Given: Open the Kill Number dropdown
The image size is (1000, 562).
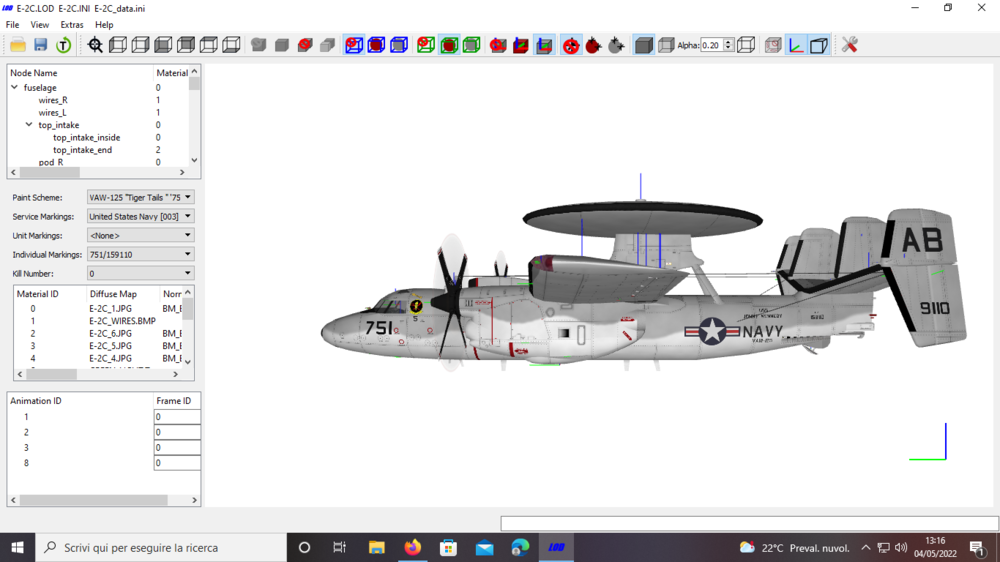Looking at the screenshot, I should click(140, 273).
